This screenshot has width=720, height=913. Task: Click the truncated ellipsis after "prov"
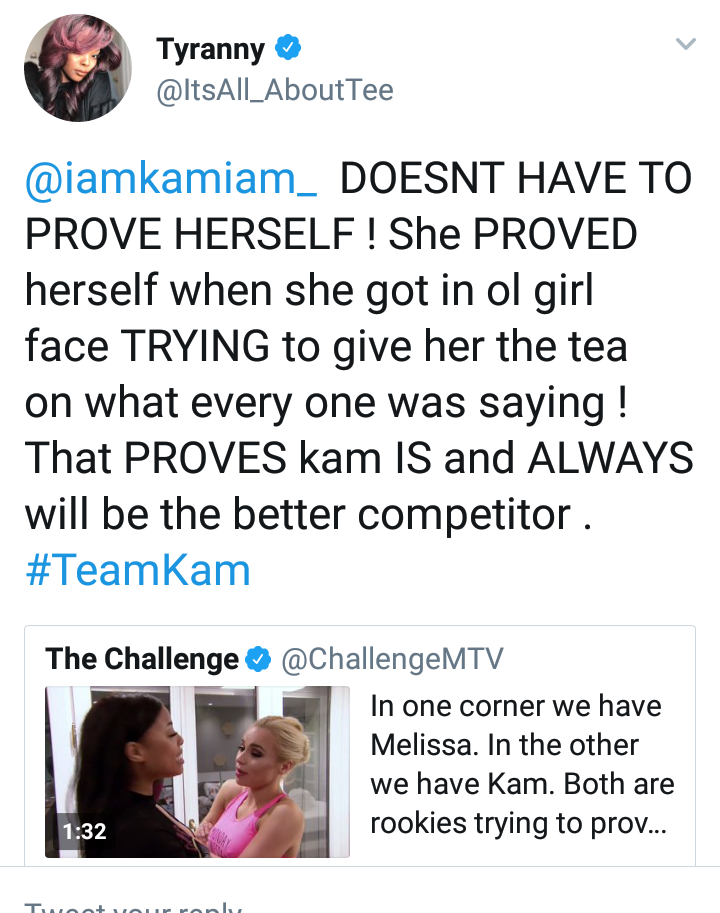pos(655,824)
